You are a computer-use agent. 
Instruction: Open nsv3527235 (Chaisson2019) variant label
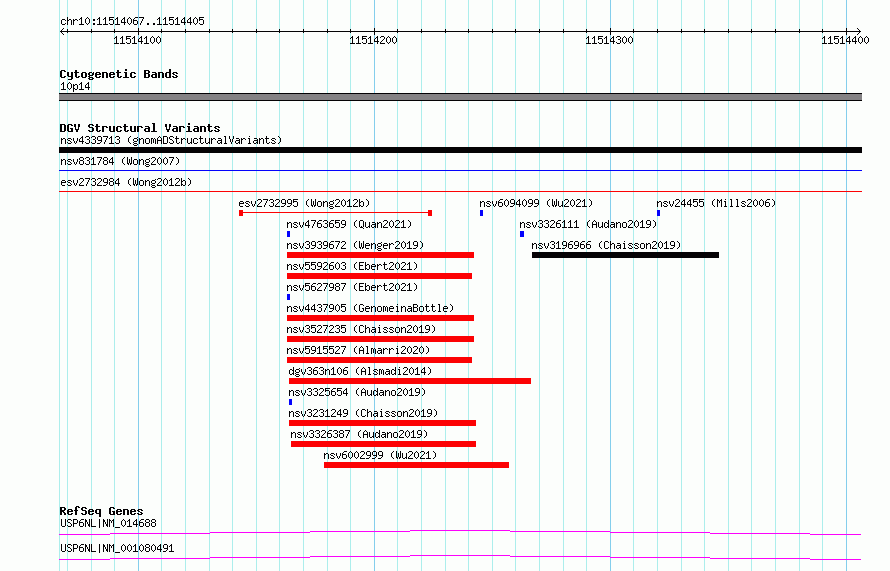361,329
